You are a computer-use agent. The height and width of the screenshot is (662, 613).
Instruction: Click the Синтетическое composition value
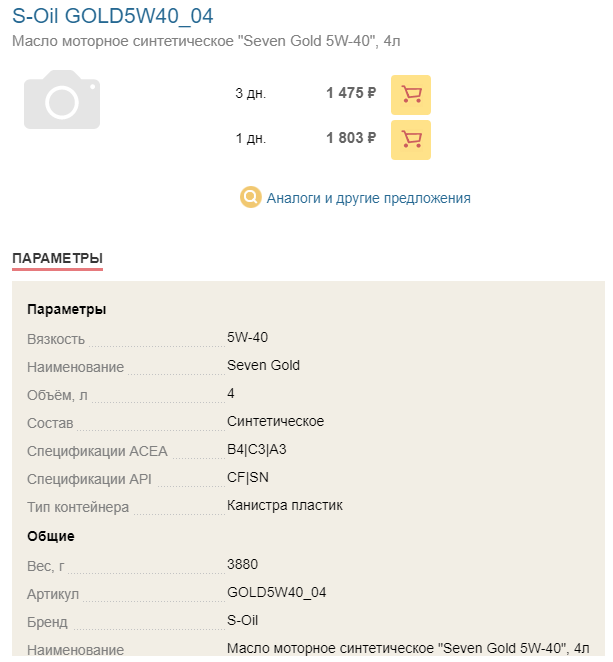tap(276, 421)
